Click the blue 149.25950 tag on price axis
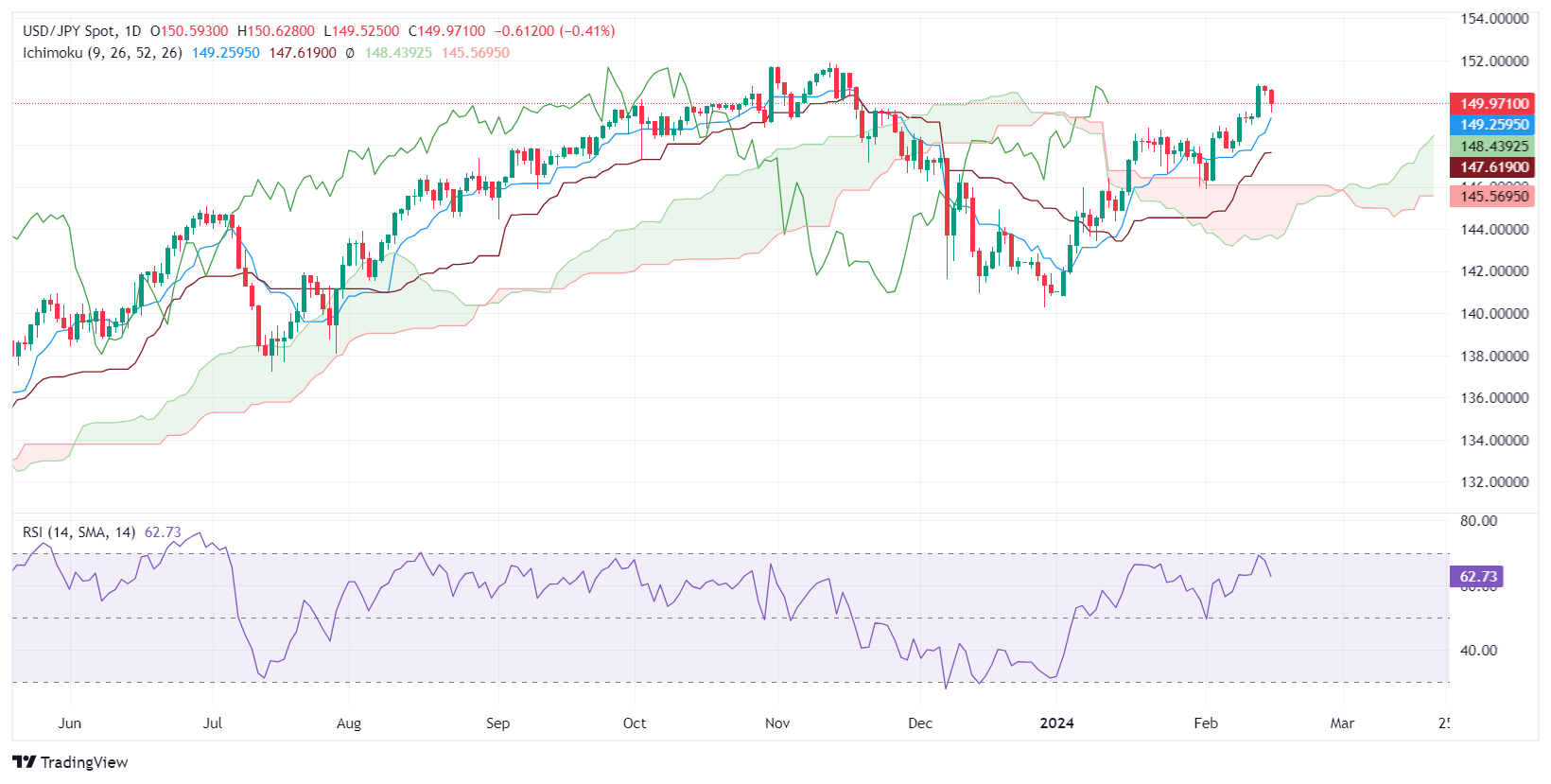This screenshot has height=784, width=1551. [1493, 125]
